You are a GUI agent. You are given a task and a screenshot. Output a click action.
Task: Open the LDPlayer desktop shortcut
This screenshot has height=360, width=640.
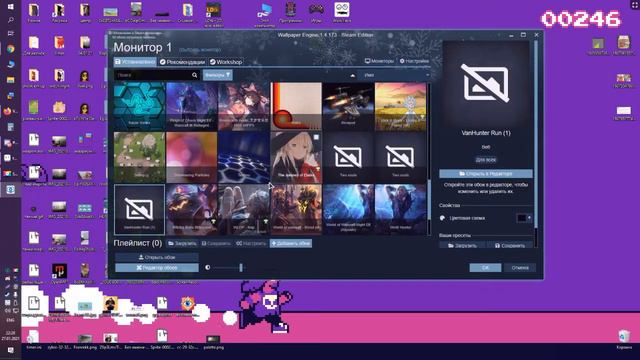pyautogui.click(x=213, y=14)
